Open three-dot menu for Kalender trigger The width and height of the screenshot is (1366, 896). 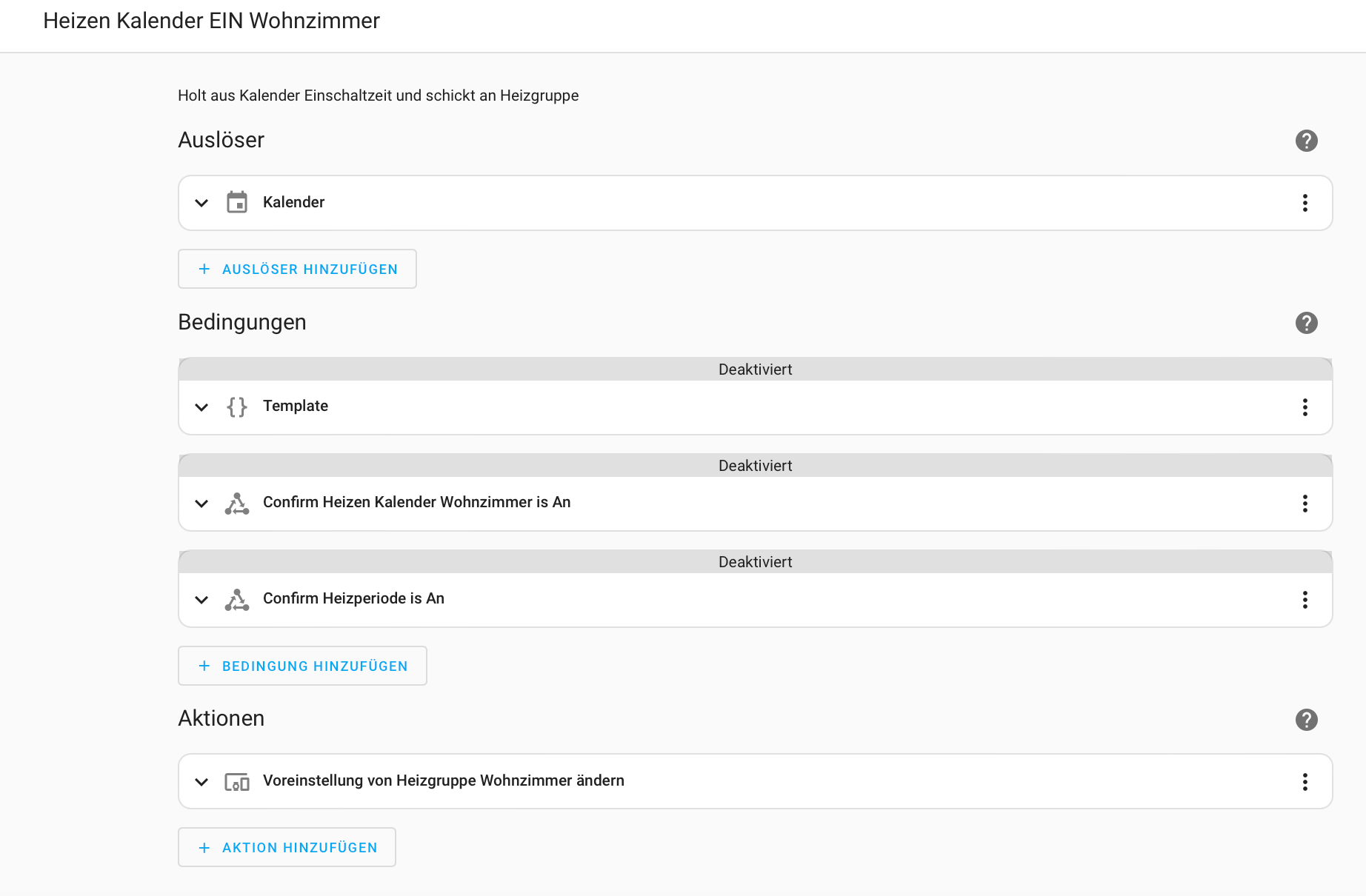tap(1305, 203)
